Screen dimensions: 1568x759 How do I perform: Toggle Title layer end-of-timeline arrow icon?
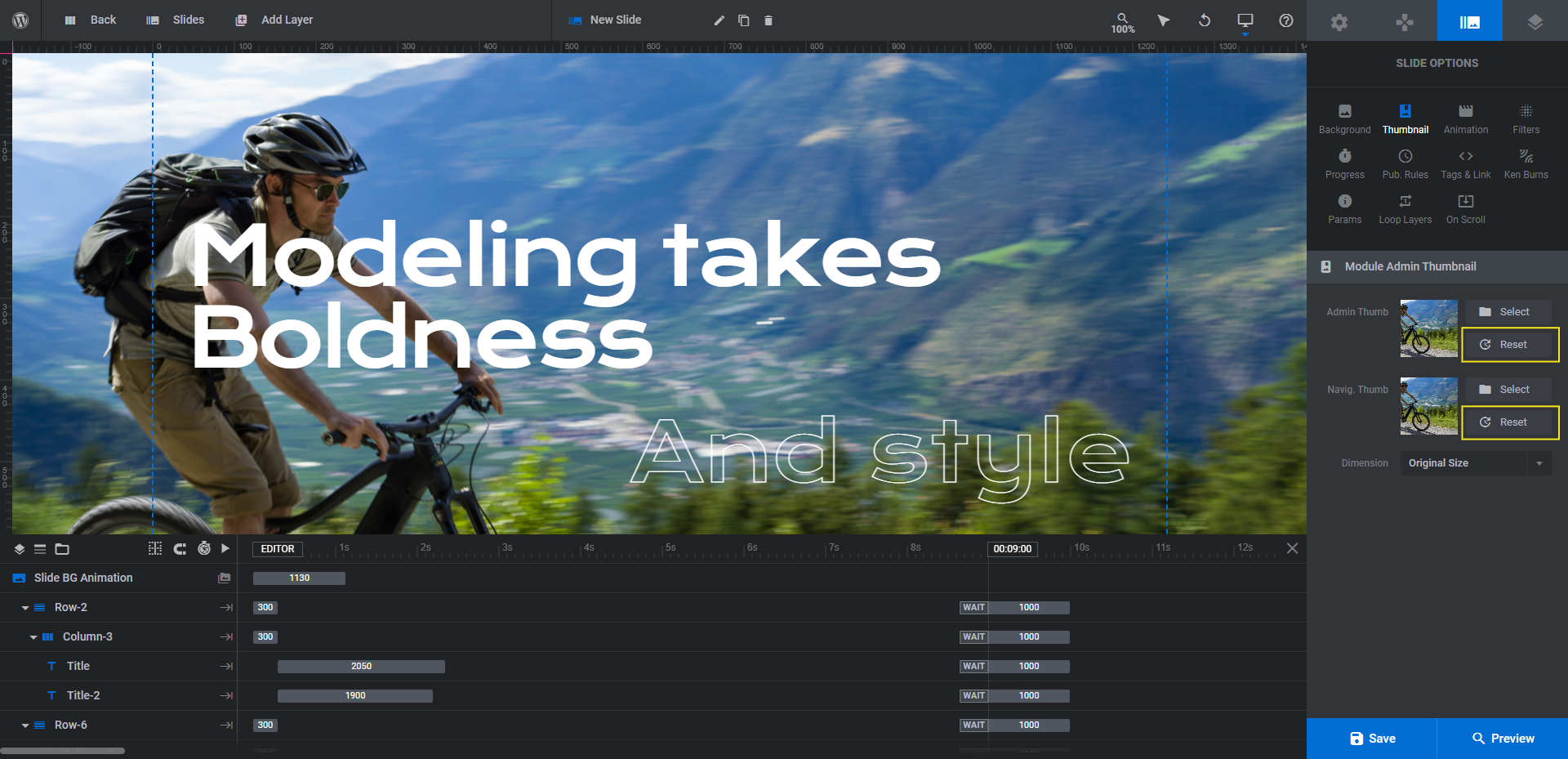[x=226, y=667]
